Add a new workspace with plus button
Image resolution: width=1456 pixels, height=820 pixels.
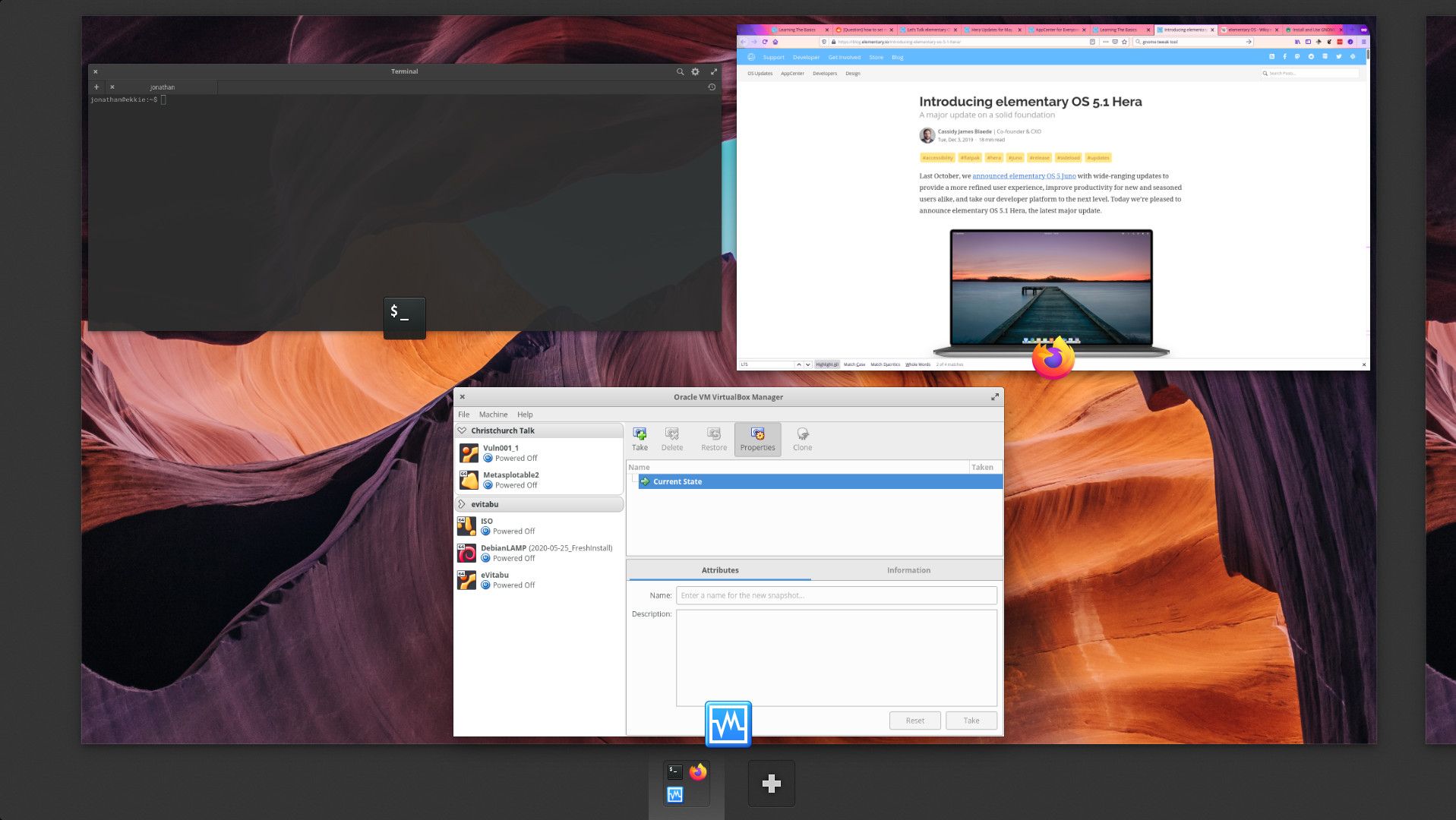pyautogui.click(x=771, y=784)
